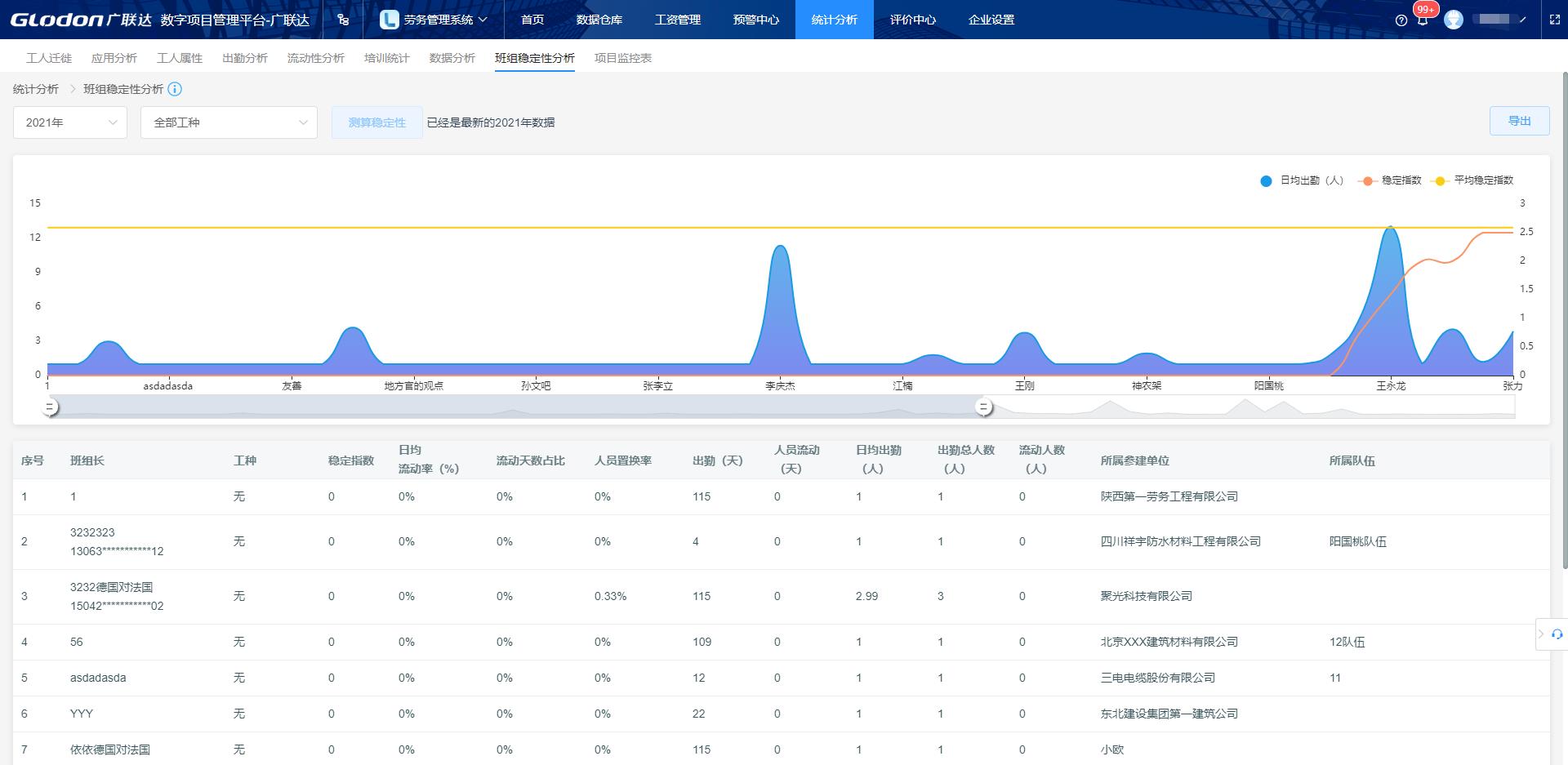Viewport: 1568px width, 765px height.
Task: Click the 导出 export button
Action: 1519,121
